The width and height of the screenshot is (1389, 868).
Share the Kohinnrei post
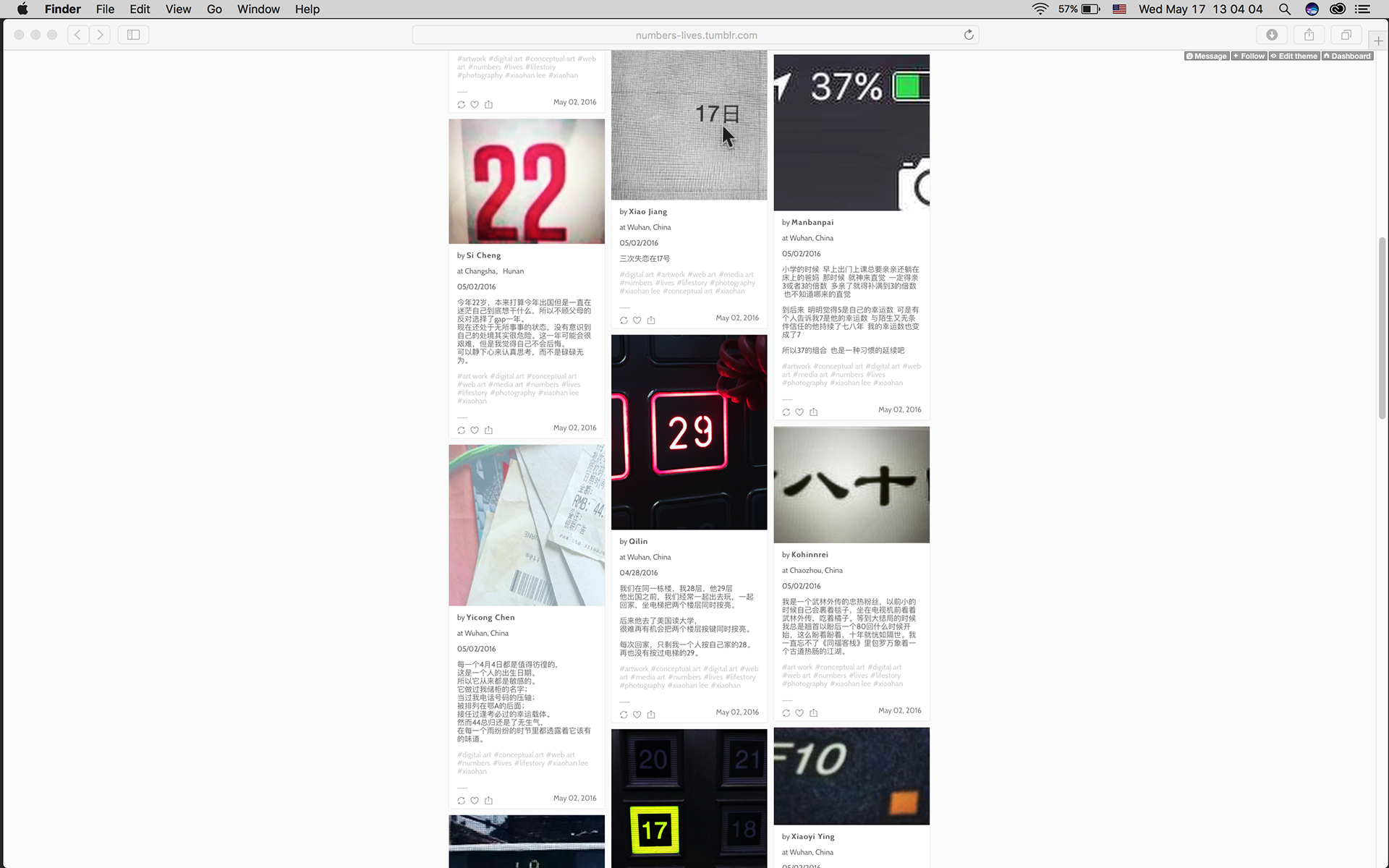(x=813, y=713)
